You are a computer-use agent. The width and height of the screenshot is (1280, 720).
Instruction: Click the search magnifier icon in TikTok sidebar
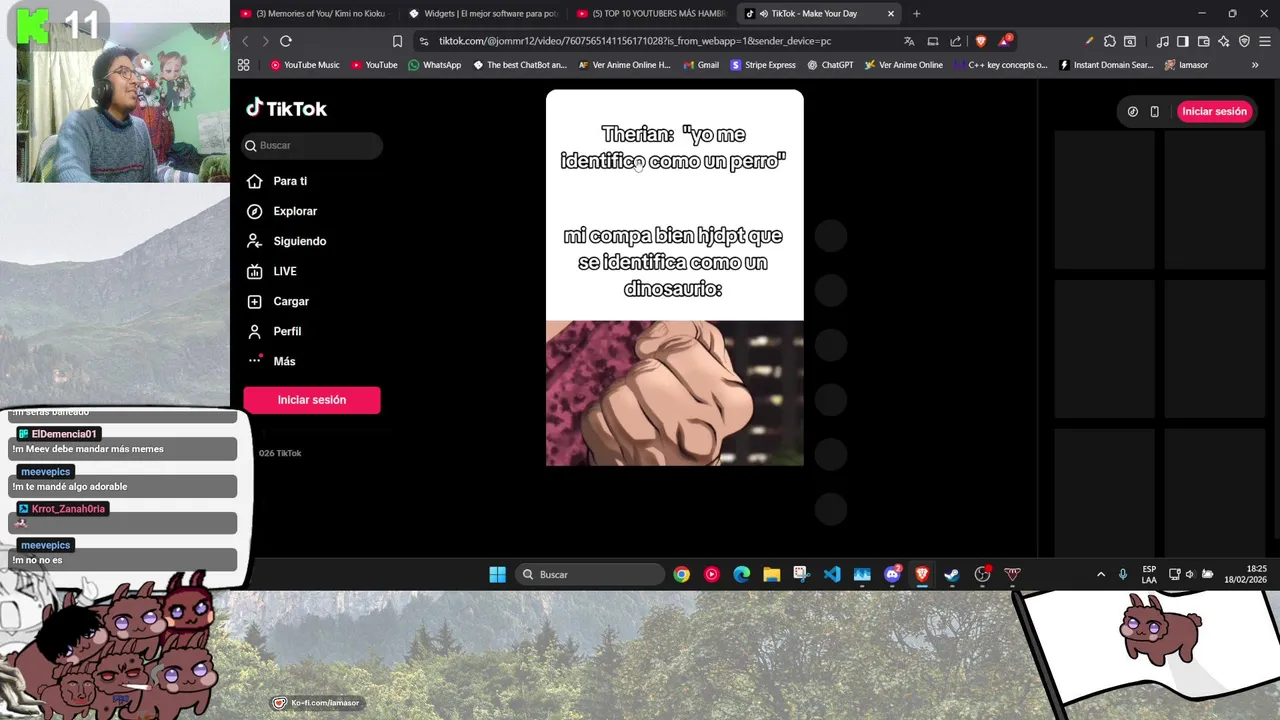tap(251, 146)
